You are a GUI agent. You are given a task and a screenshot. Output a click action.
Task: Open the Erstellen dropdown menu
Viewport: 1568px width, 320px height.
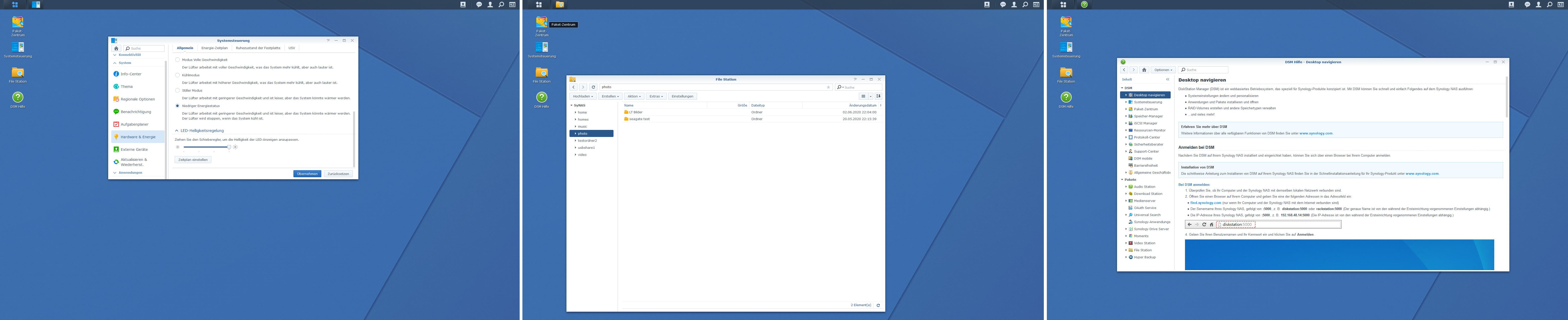(x=610, y=96)
